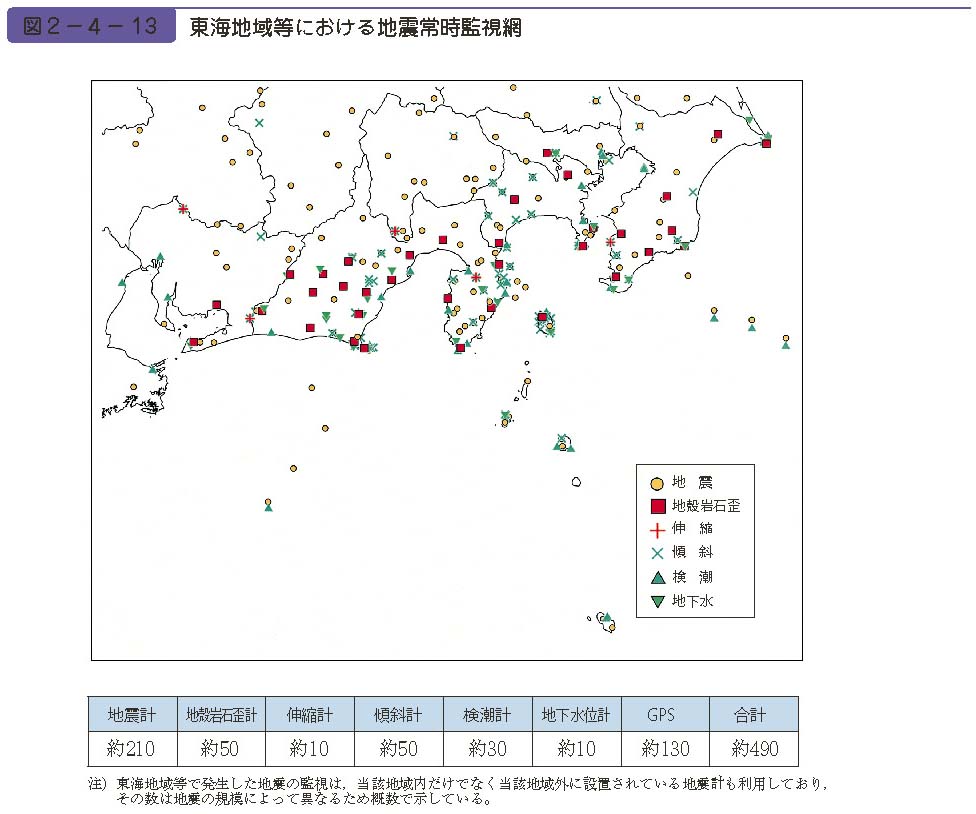
Task: Click the 約50 cell under 傾斜計
Action: (398, 748)
